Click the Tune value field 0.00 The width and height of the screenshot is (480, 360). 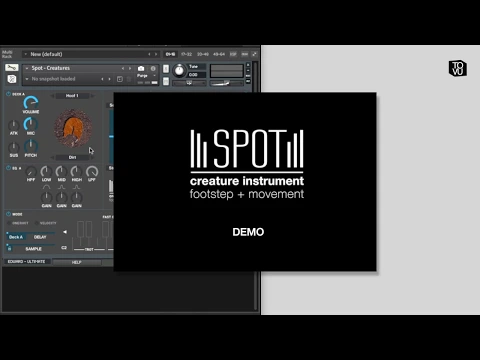[196, 75]
